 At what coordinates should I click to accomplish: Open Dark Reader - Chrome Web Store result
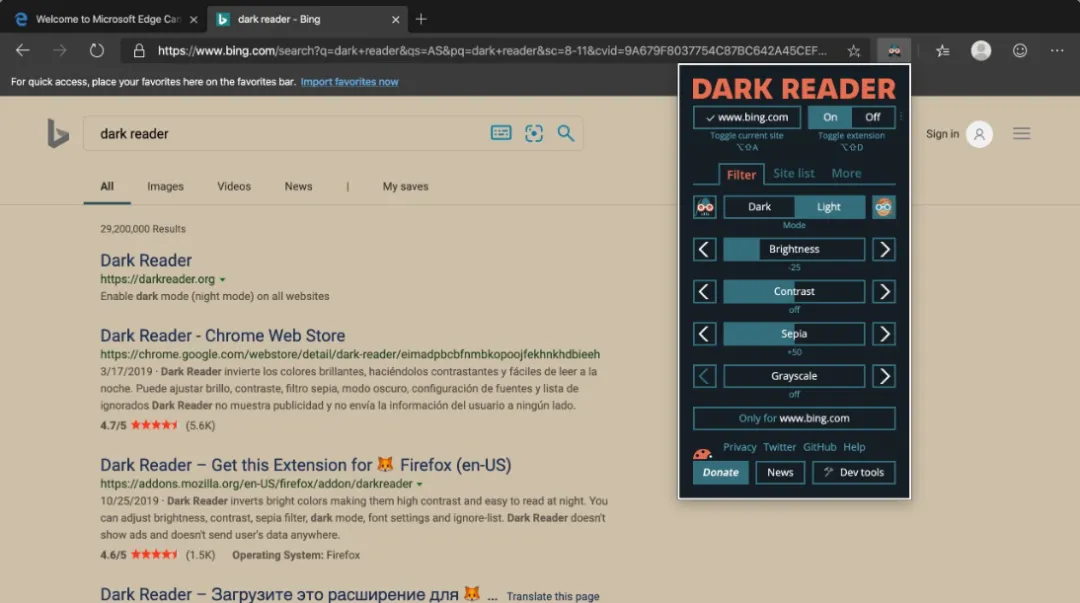(222, 336)
